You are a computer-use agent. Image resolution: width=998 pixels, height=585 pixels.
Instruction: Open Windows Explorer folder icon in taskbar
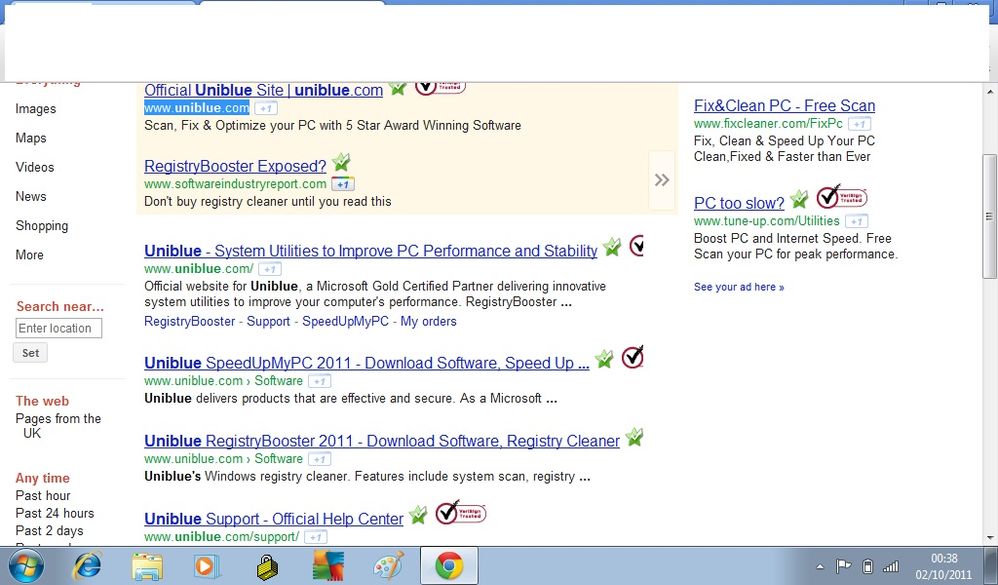[x=147, y=566]
